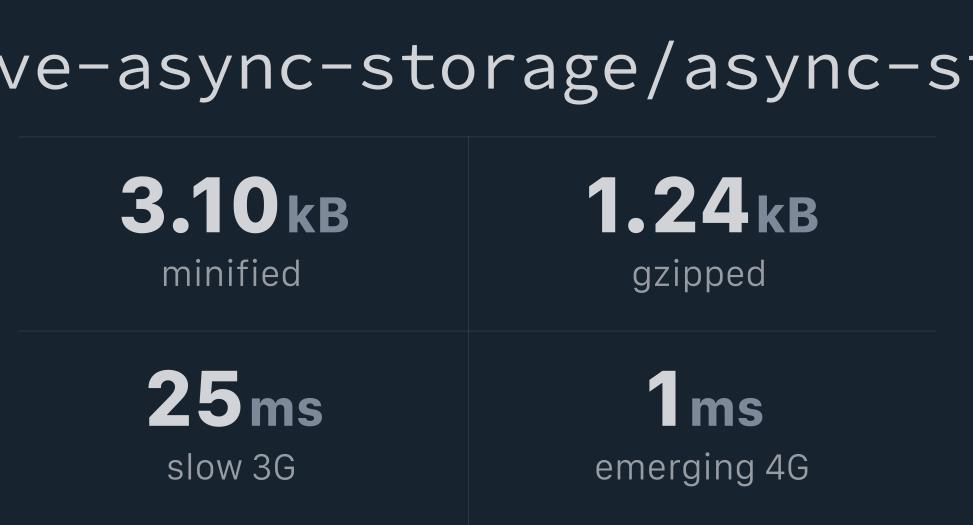This screenshot has height=525, width=973.
Task: Click the kB unit beside 1.24
Action: (x=787, y=215)
